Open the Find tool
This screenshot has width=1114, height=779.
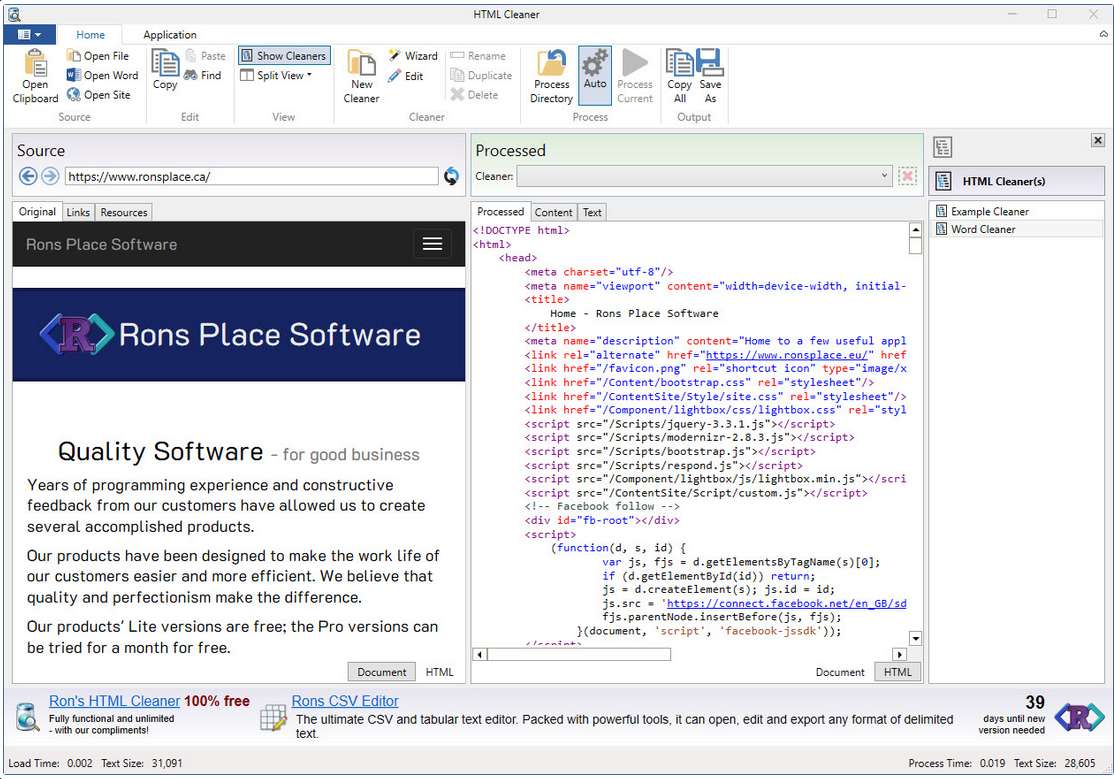click(x=202, y=75)
